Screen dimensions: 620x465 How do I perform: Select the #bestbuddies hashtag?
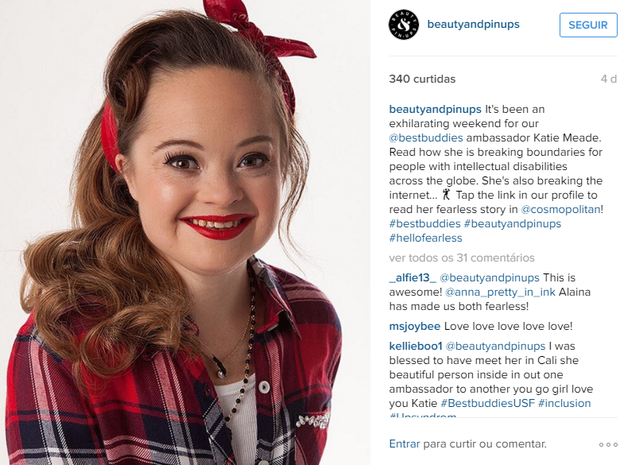pyautogui.click(x=425, y=224)
